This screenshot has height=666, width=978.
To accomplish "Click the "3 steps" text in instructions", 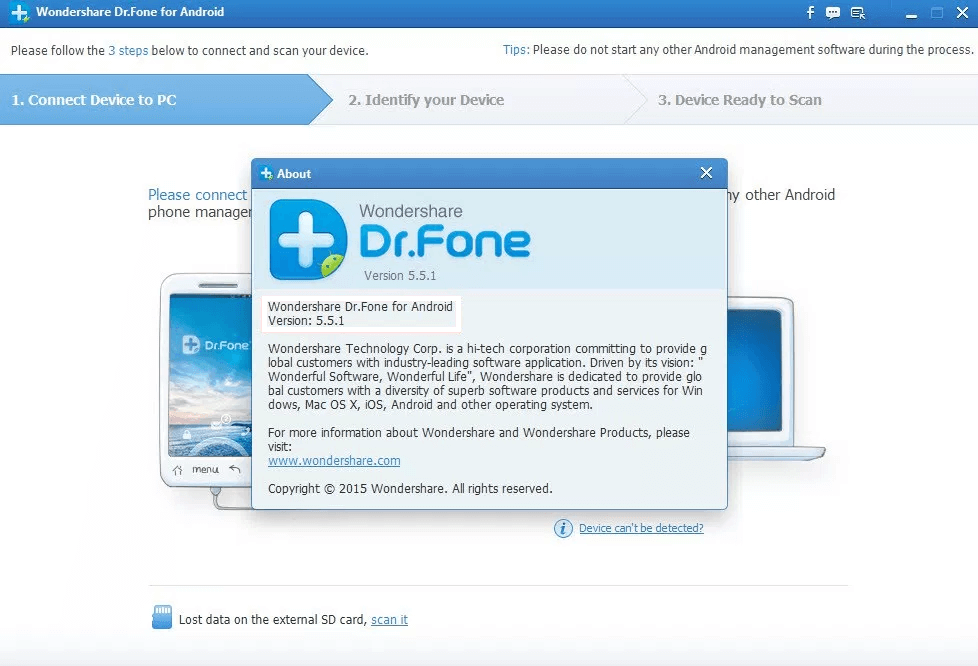I will tap(127, 50).
